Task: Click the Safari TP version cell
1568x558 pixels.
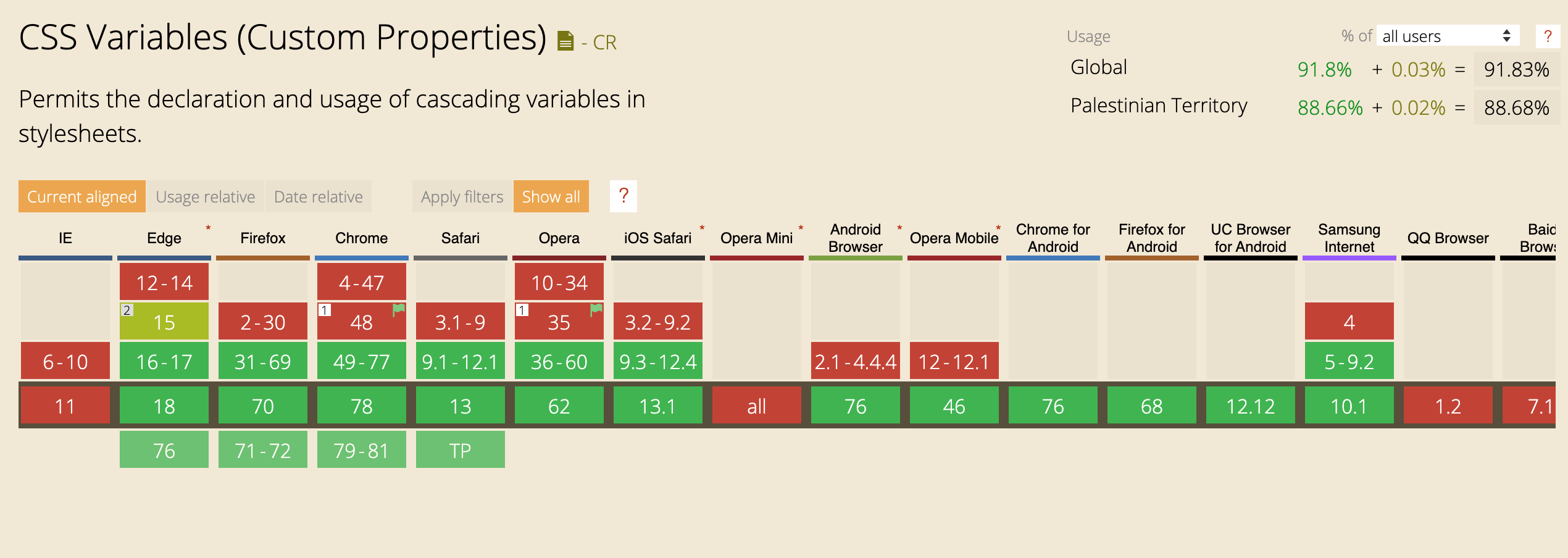Action: point(461,450)
